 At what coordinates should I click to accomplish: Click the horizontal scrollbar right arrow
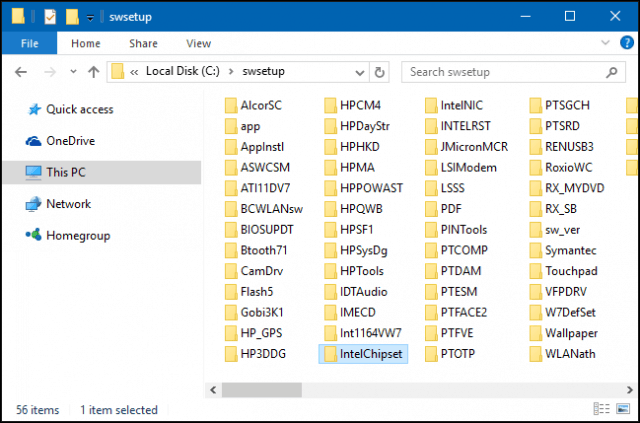click(630, 390)
